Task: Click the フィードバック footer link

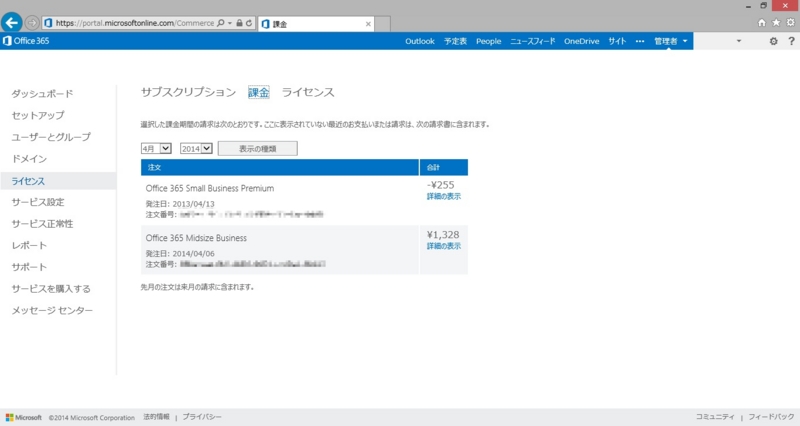Action: (x=771, y=417)
